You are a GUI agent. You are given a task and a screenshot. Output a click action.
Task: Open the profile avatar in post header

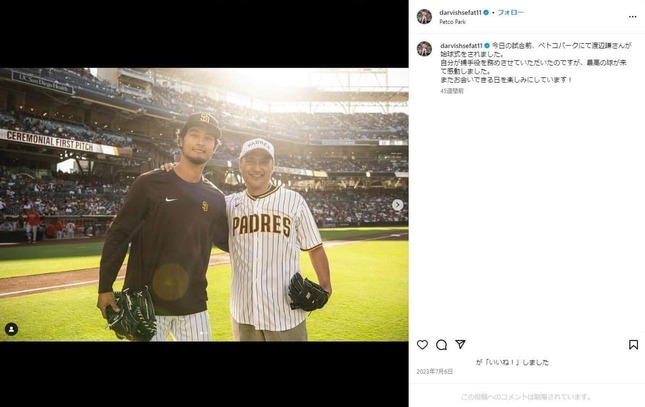[424, 16]
